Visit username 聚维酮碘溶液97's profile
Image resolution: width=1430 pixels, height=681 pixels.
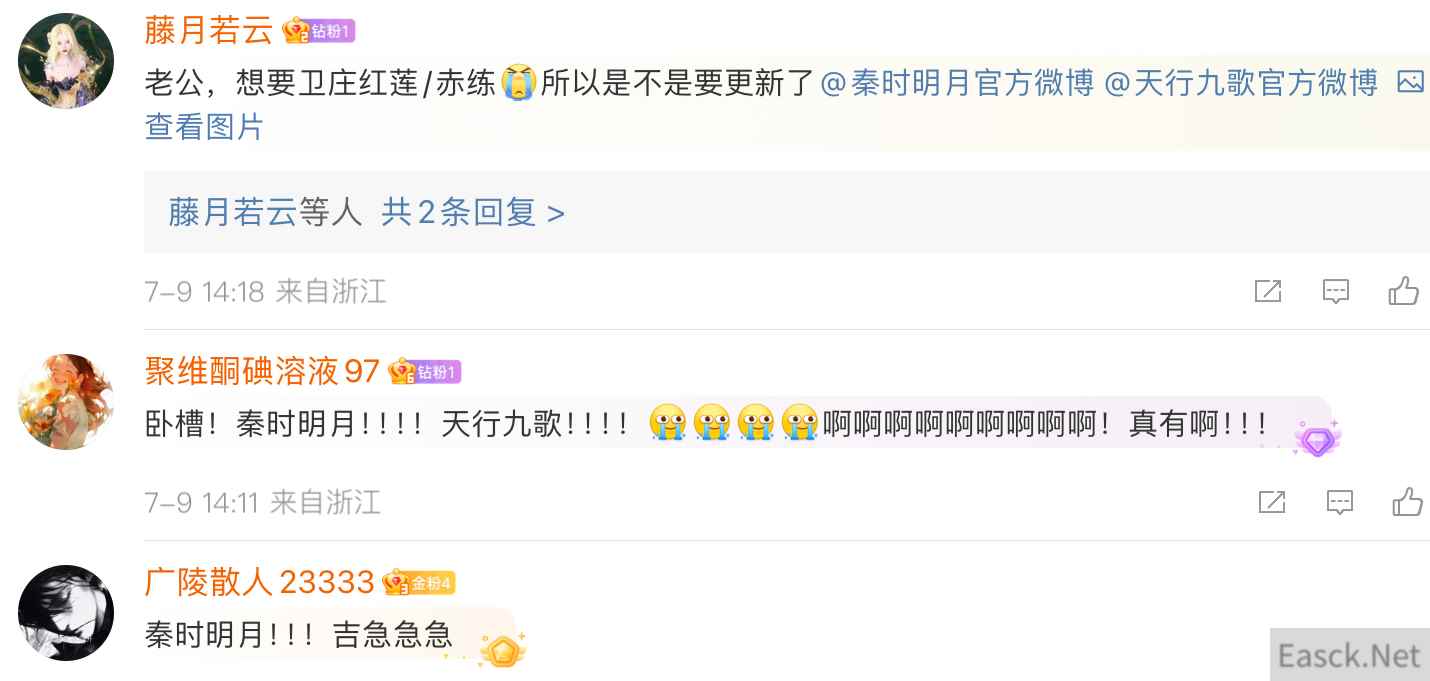pos(263,372)
